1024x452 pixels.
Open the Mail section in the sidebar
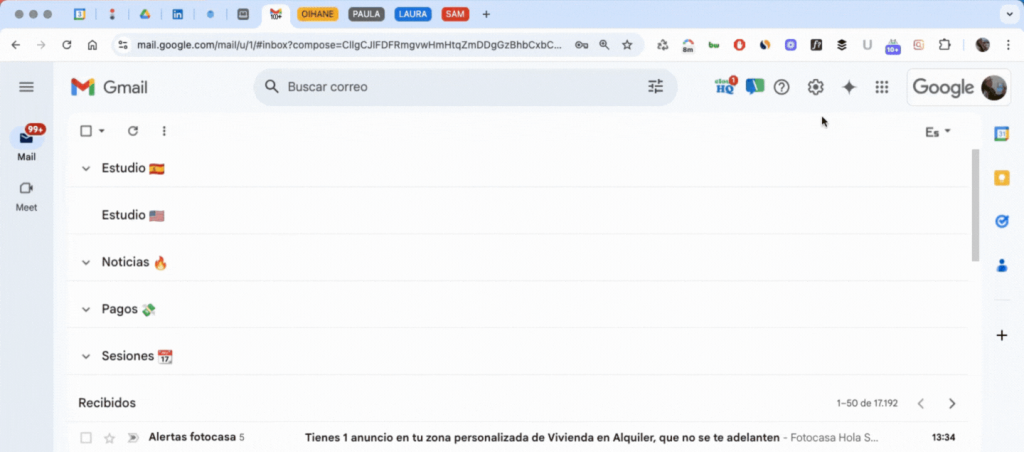(x=27, y=144)
